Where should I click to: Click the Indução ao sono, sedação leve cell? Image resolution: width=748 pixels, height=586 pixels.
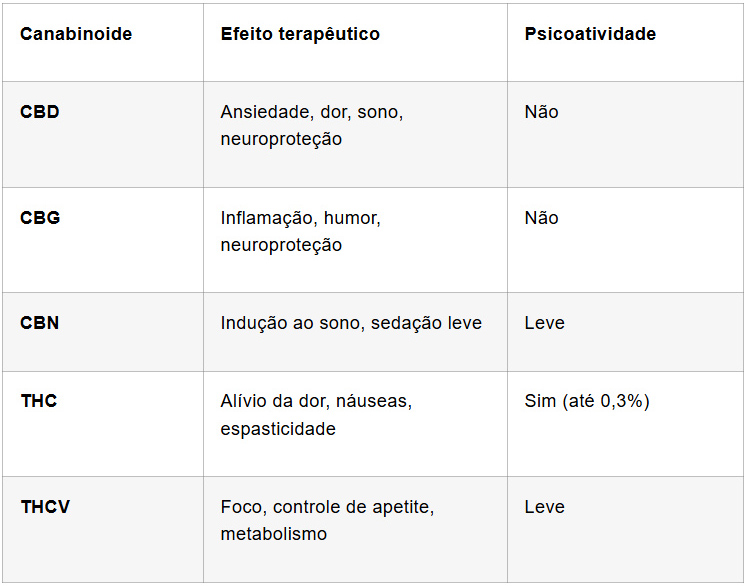click(x=351, y=323)
